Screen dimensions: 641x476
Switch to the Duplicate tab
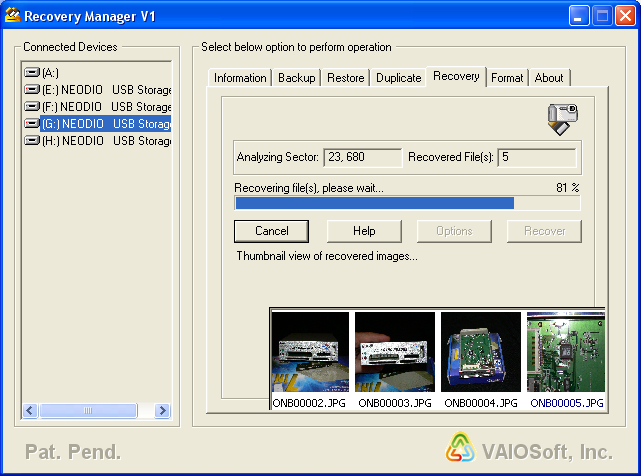pos(399,78)
